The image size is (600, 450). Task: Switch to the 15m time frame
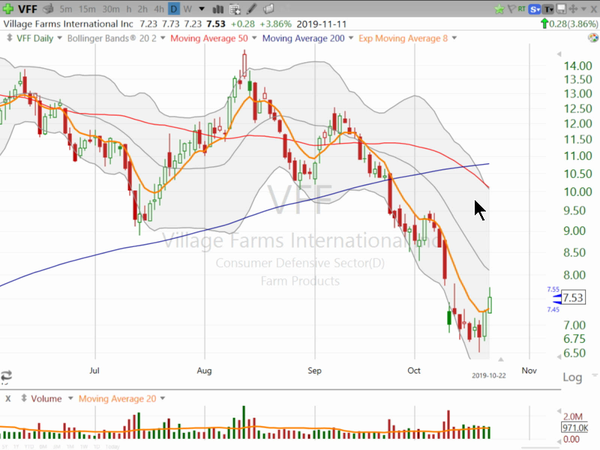point(87,9)
